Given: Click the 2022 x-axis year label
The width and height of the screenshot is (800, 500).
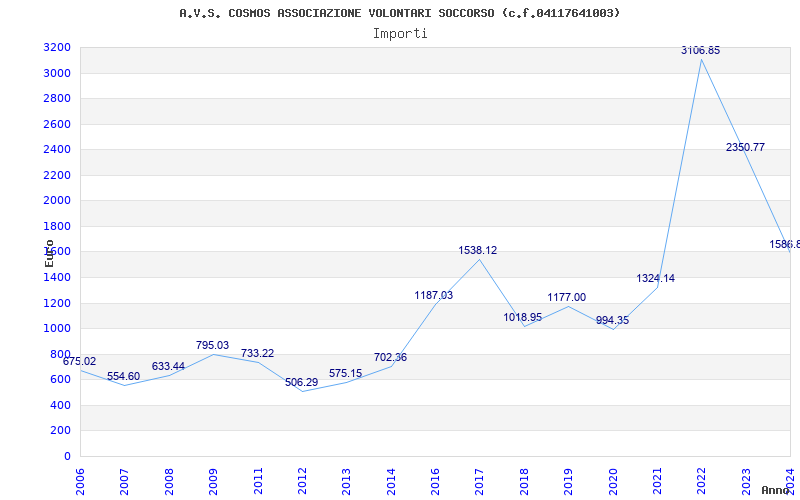Looking at the screenshot, I should click(702, 481).
